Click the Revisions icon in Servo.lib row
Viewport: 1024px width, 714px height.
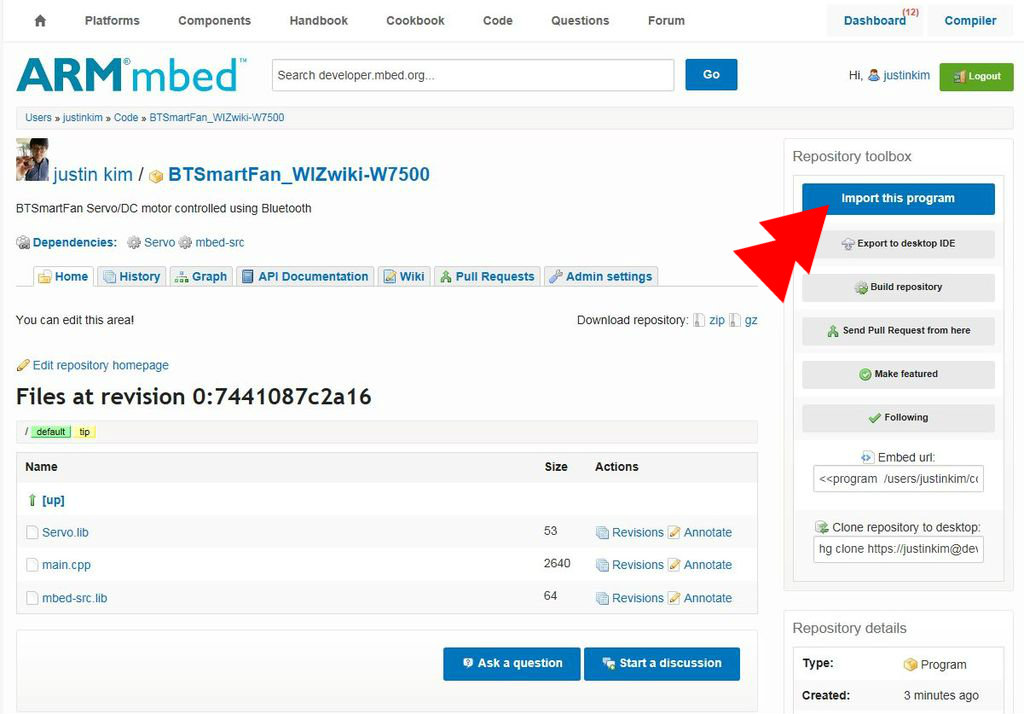(602, 533)
